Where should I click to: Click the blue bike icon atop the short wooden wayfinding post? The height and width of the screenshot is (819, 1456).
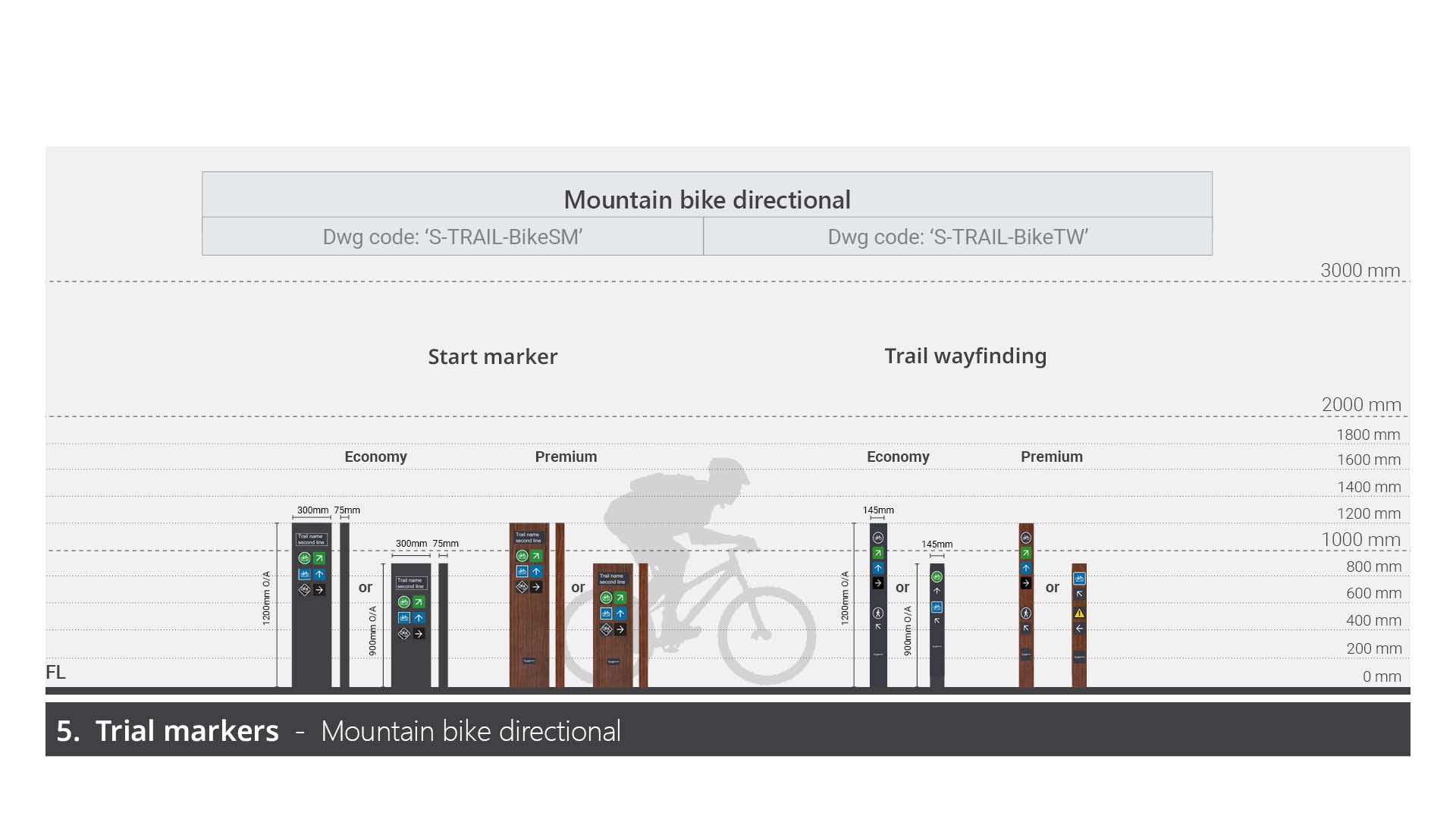(1079, 579)
